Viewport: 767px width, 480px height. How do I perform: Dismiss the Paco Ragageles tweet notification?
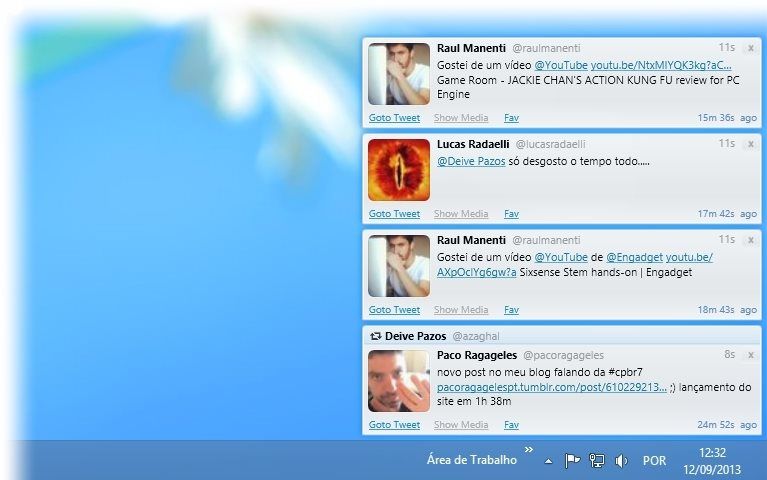[x=750, y=355]
